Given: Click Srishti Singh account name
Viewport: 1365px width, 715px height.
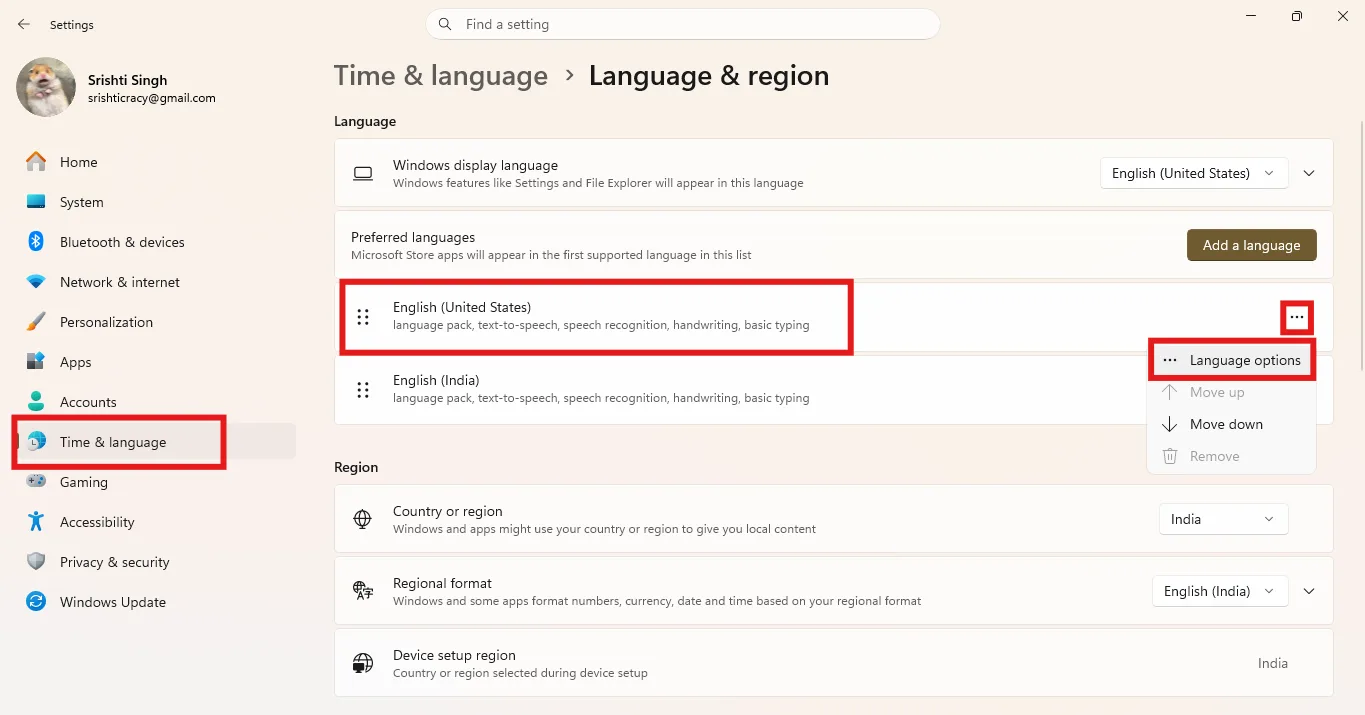Looking at the screenshot, I should [x=128, y=80].
